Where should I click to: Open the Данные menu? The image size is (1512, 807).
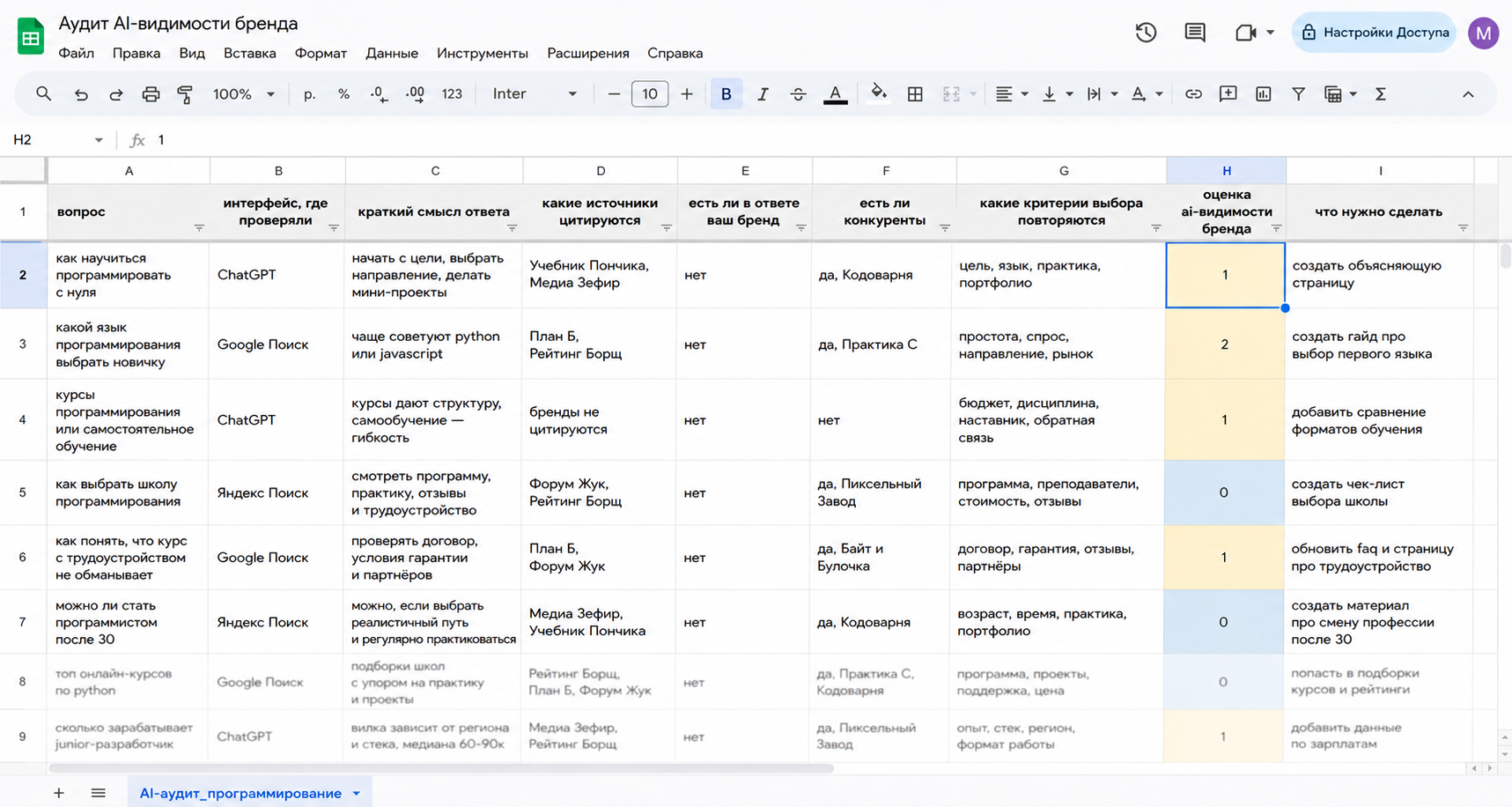click(392, 53)
